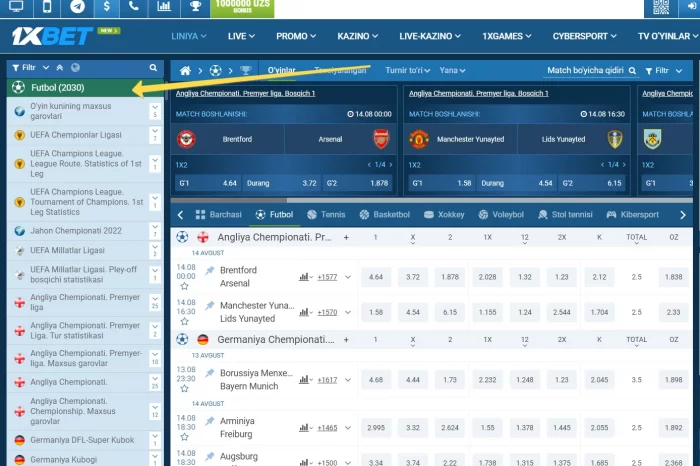Open the sidebar Filtr dropdown
The width and height of the screenshot is (700, 466).
coord(30,68)
